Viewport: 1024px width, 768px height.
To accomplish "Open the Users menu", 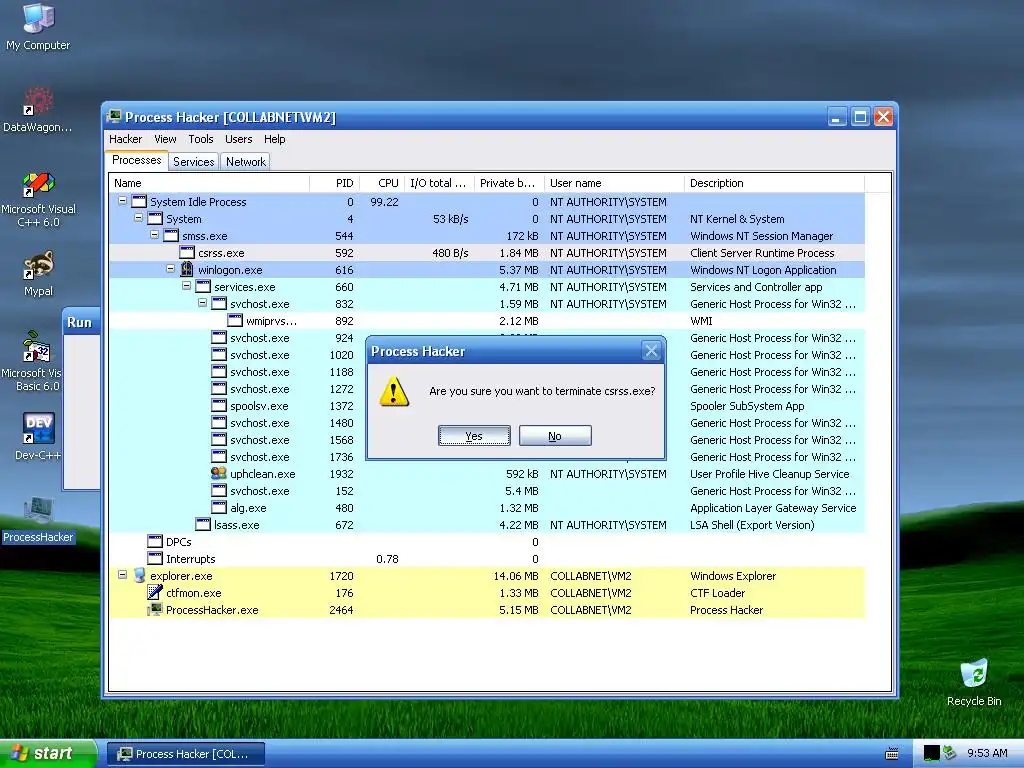I will [238, 139].
